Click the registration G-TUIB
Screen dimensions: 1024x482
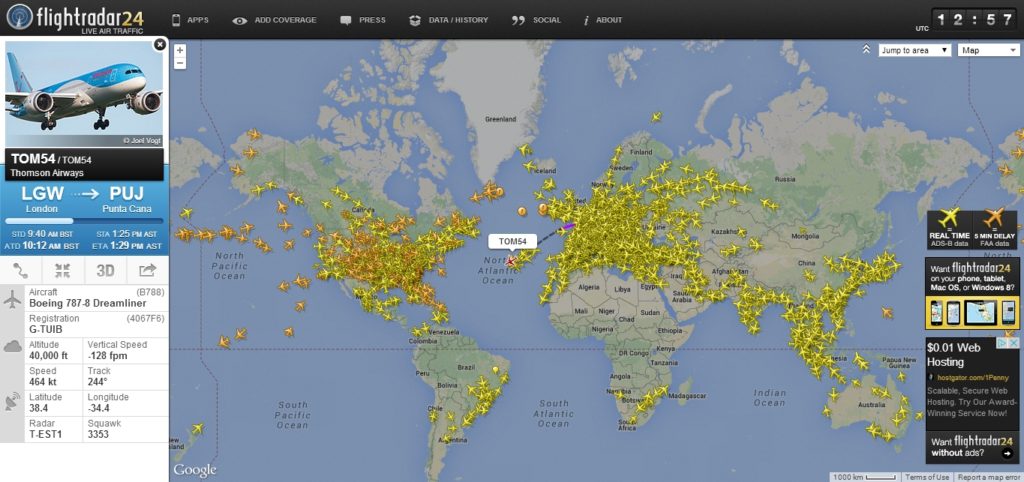pos(46,330)
